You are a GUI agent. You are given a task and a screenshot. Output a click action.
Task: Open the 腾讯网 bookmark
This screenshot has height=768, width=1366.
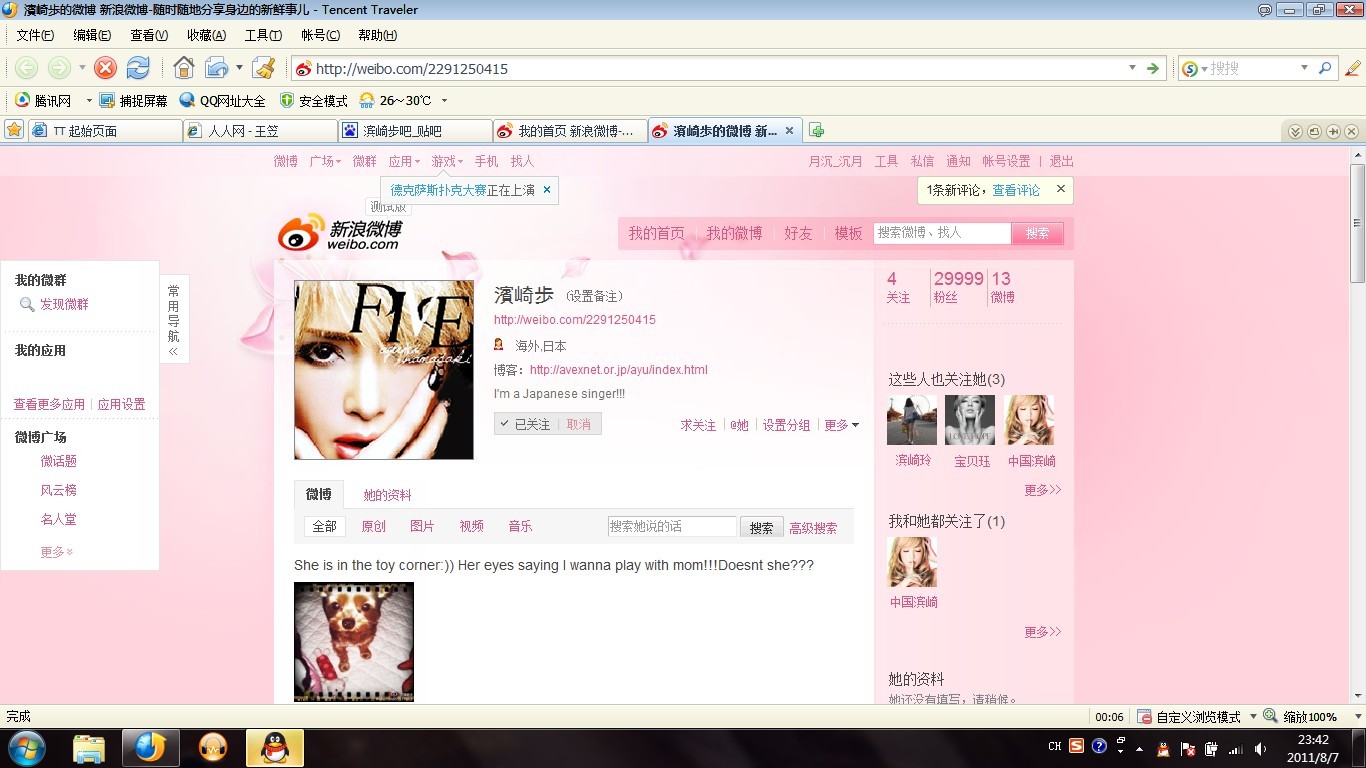point(44,101)
